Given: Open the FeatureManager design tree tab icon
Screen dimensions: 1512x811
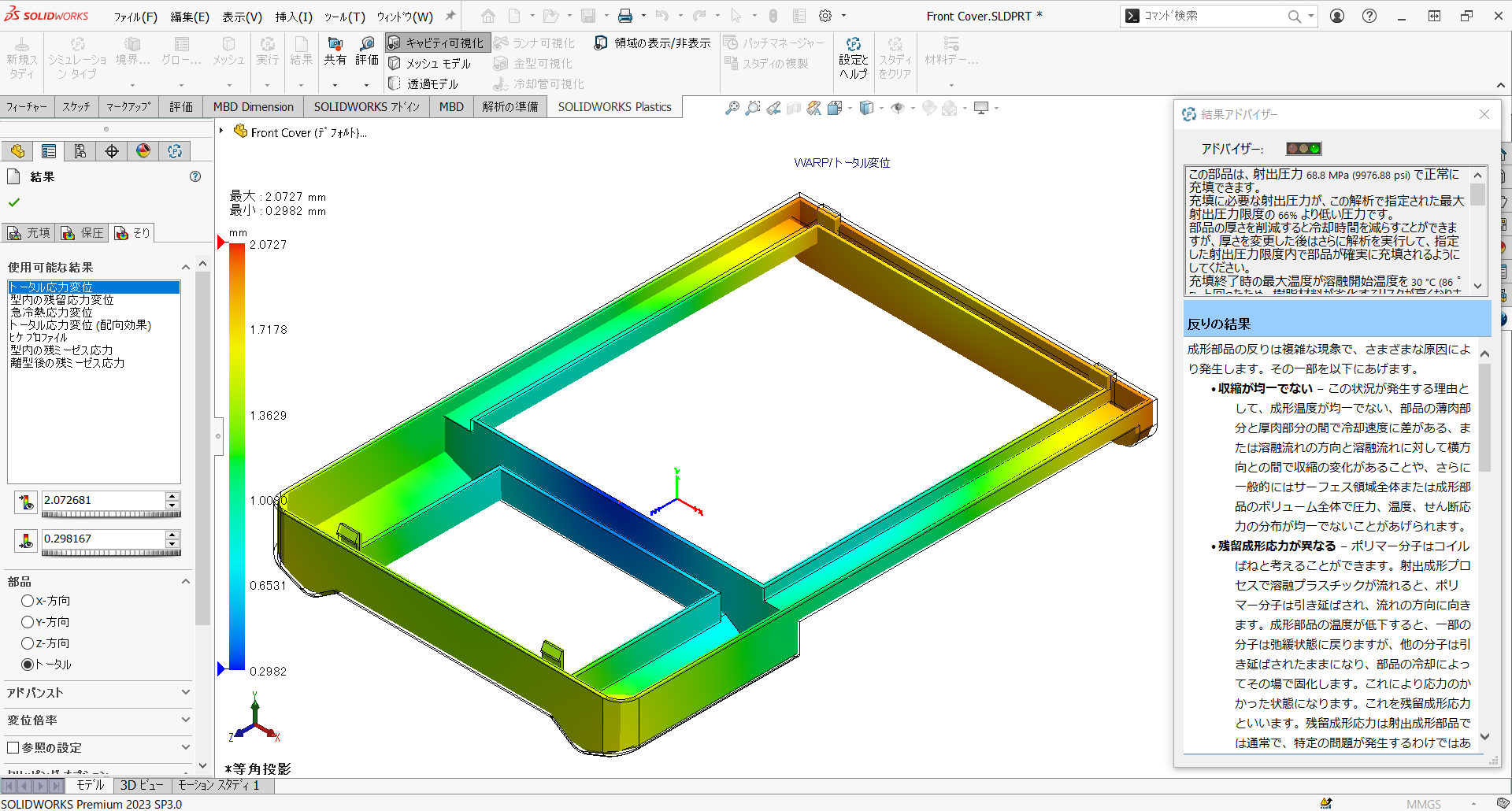Looking at the screenshot, I should click(17, 151).
